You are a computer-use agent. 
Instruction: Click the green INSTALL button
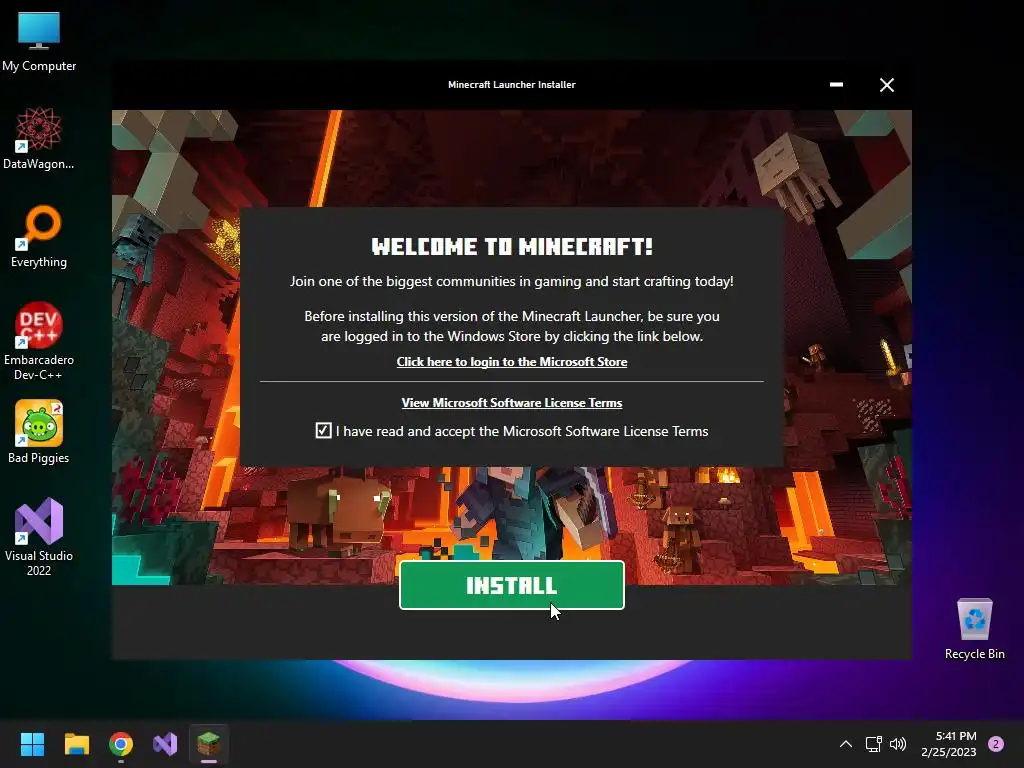(x=511, y=585)
